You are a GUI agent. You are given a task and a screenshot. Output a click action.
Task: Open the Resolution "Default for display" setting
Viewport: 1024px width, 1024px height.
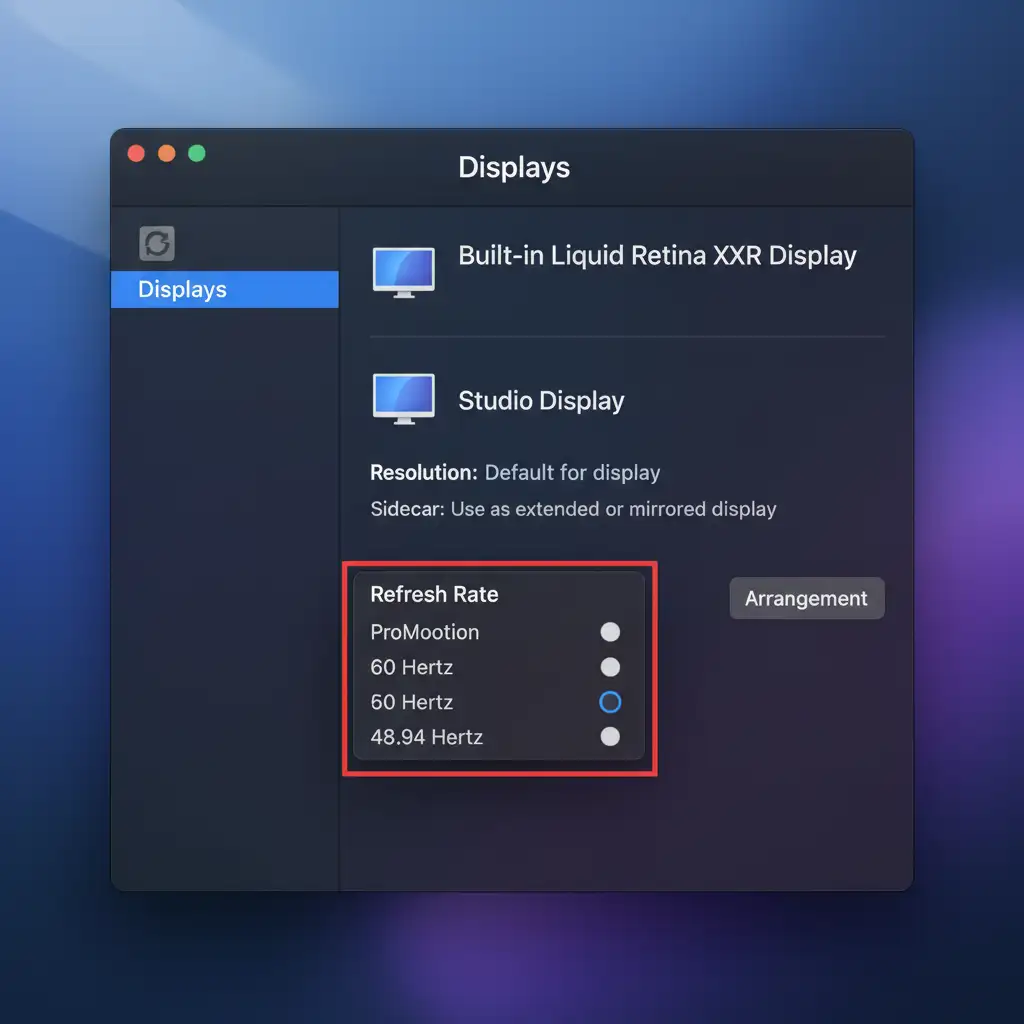[x=572, y=473]
